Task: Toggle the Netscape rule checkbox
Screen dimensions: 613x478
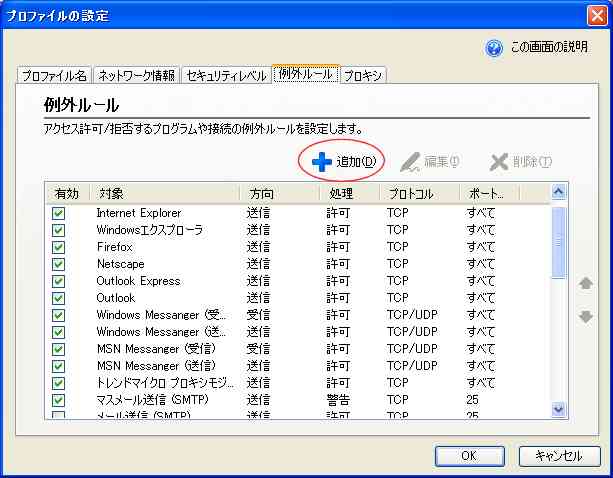Action: (x=58, y=264)
